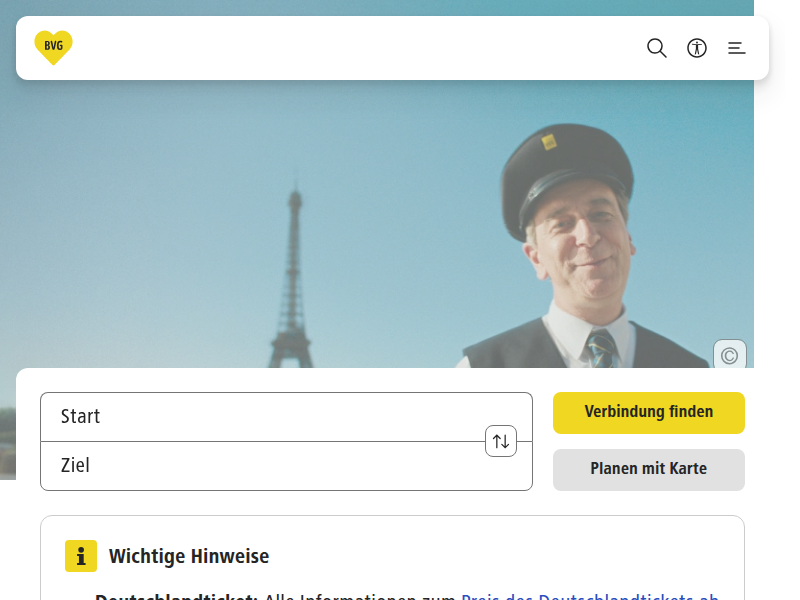Click Verbindung finden button
Screen dimensions: 800x600
(x=649, y=413)
